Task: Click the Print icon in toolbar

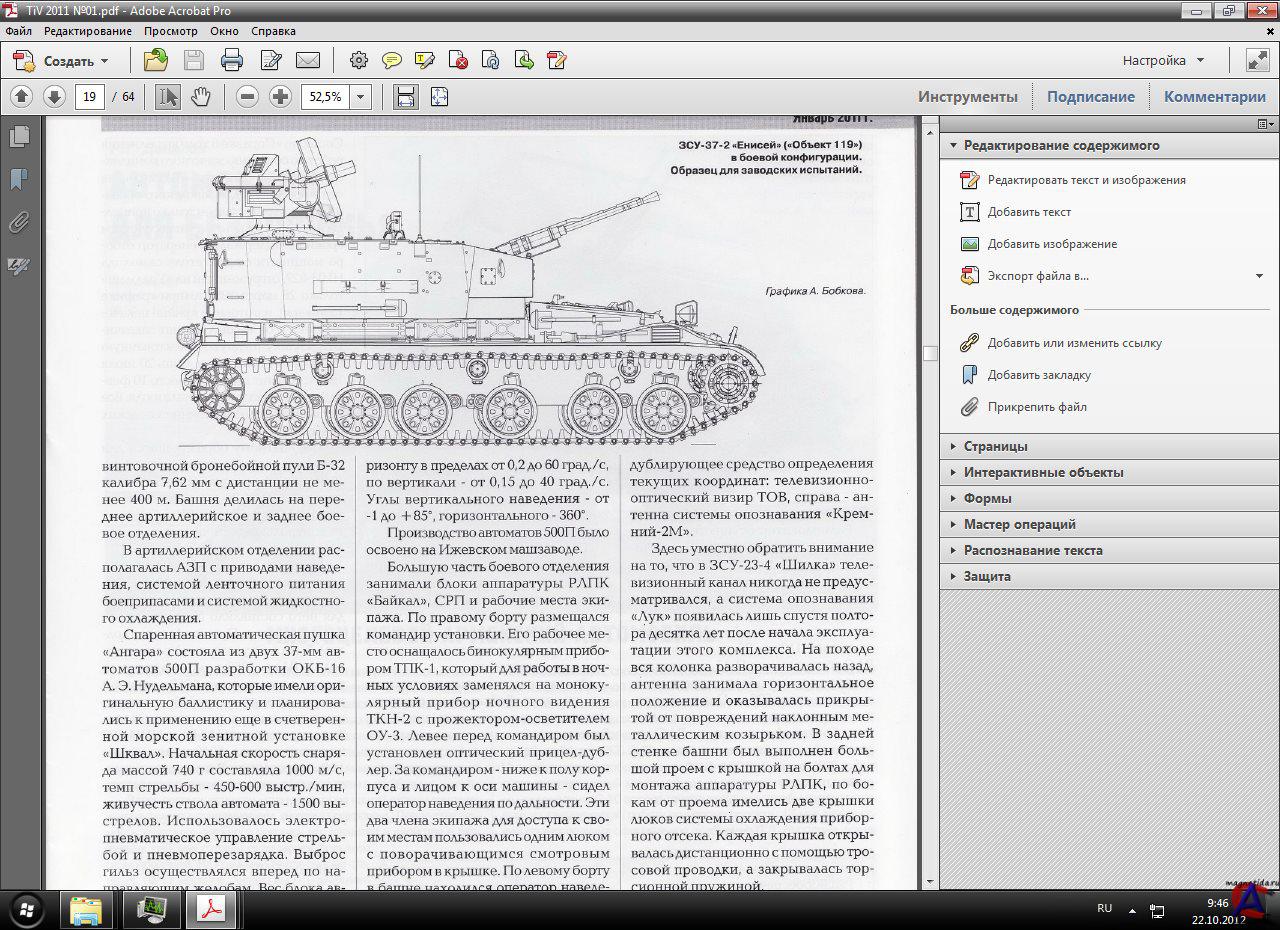Action: [232, 61]
